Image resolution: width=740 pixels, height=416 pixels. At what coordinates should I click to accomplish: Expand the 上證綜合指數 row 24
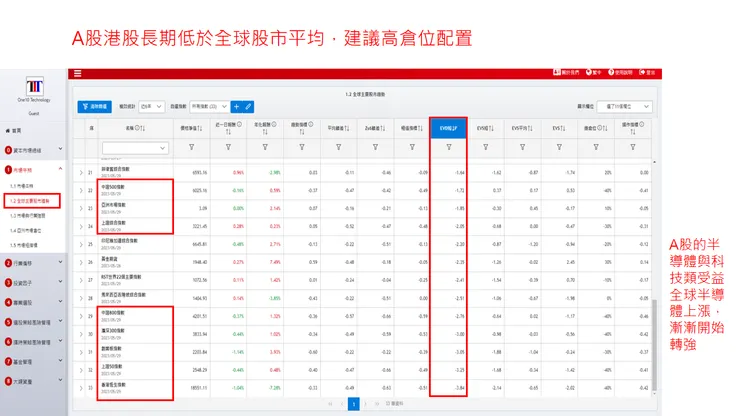(x=81, y=227)
